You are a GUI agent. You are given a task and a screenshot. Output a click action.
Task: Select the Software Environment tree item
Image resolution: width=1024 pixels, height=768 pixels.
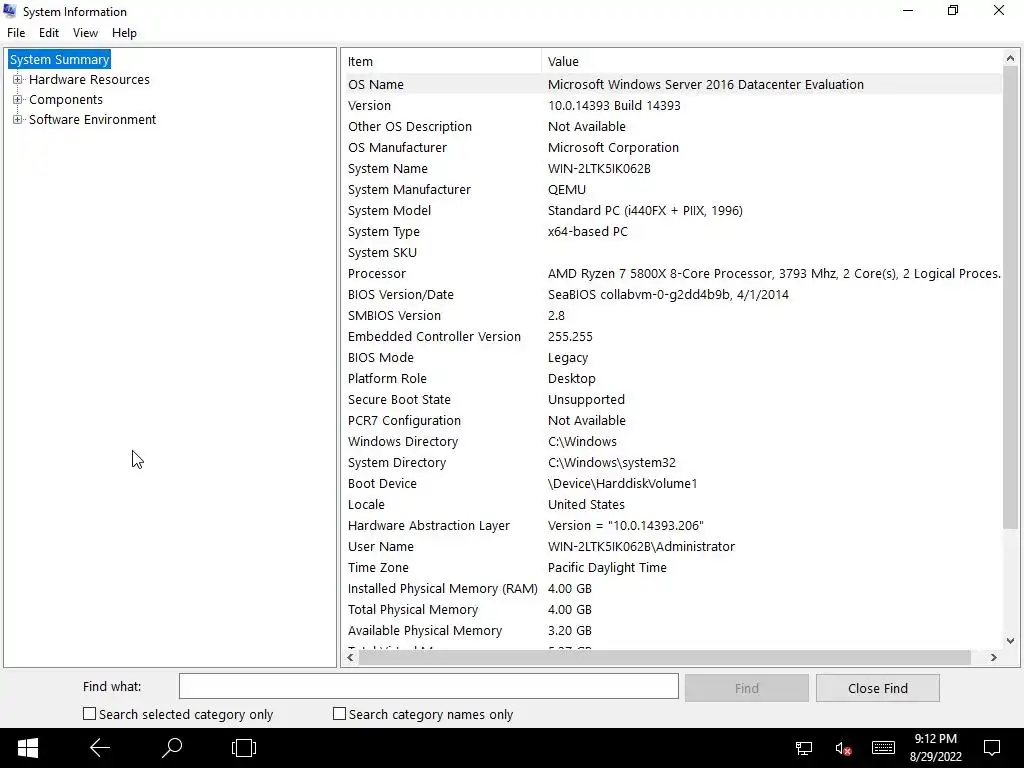click(x=93, y=120)
